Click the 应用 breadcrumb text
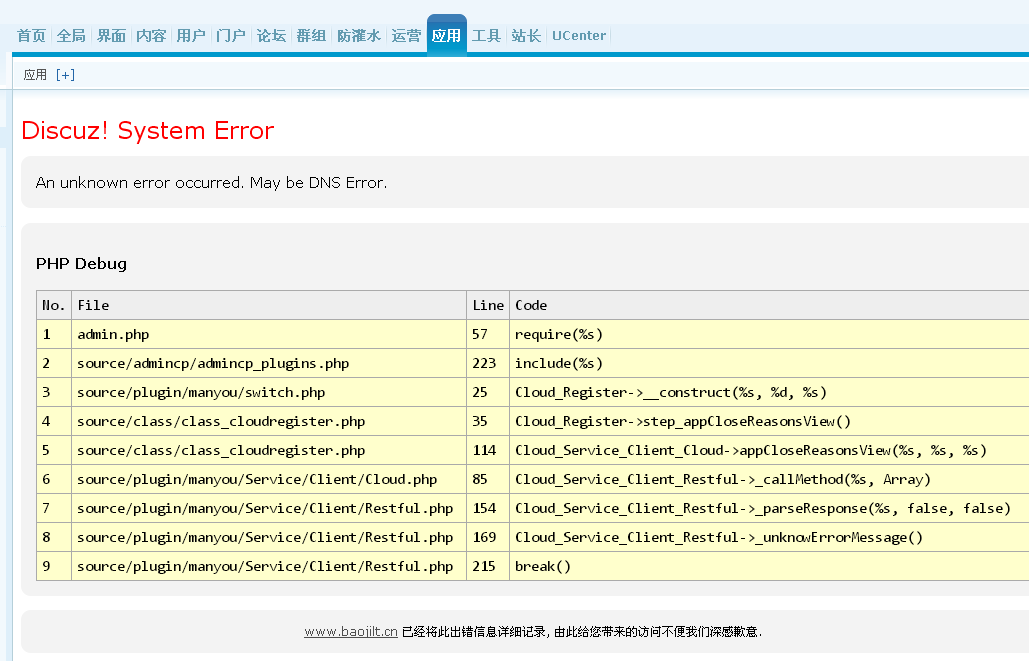1029x661 pixels. (35, 75)
